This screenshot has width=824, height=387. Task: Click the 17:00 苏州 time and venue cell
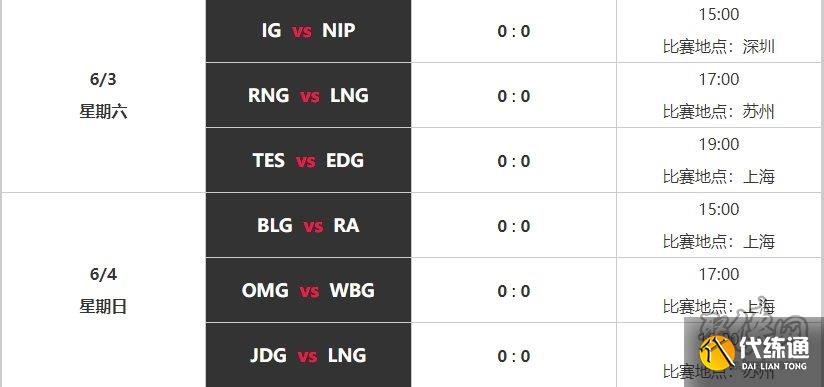tap(720, 95)
